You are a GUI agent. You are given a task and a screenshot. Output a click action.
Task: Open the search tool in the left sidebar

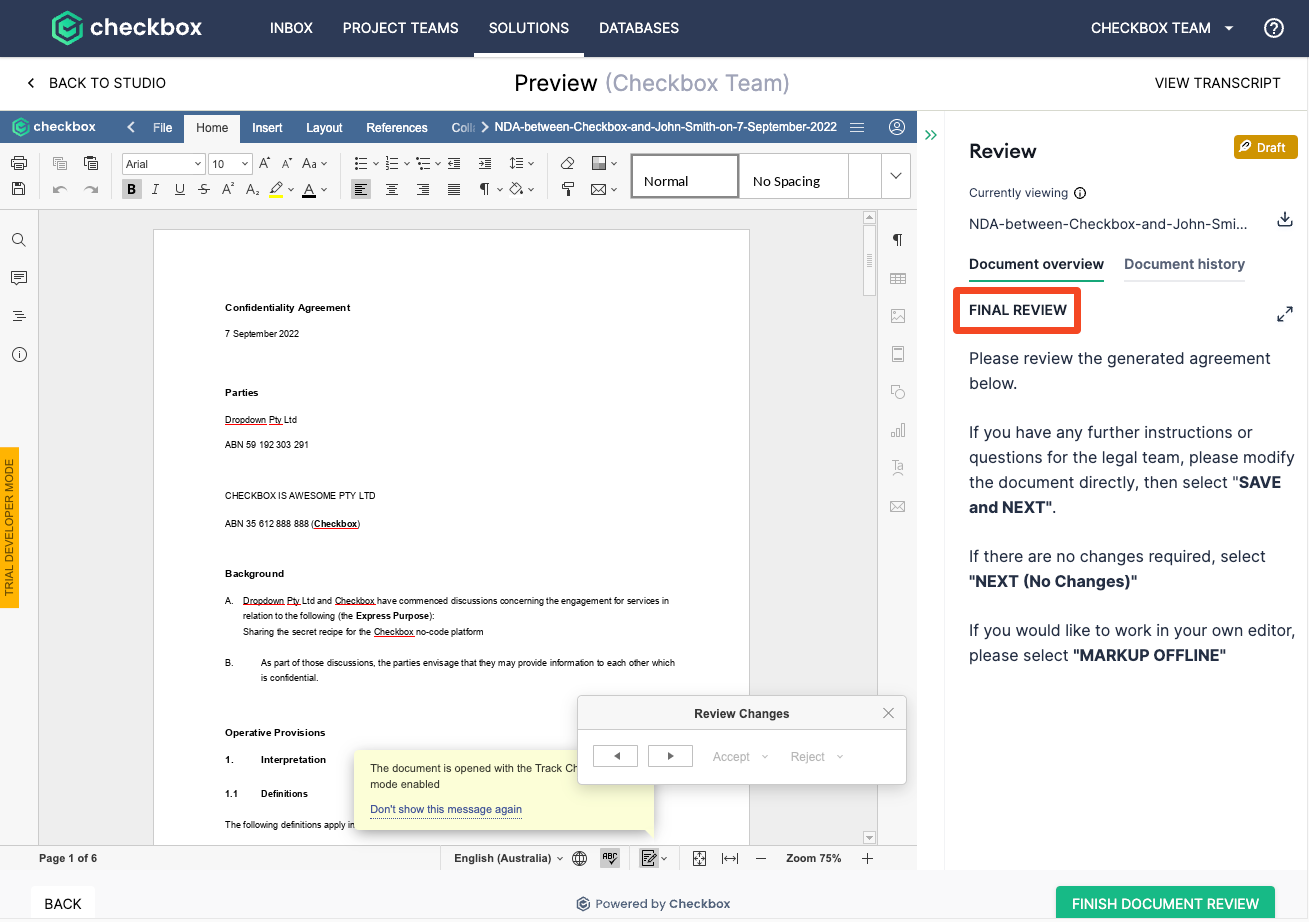(x=19, y=240)
